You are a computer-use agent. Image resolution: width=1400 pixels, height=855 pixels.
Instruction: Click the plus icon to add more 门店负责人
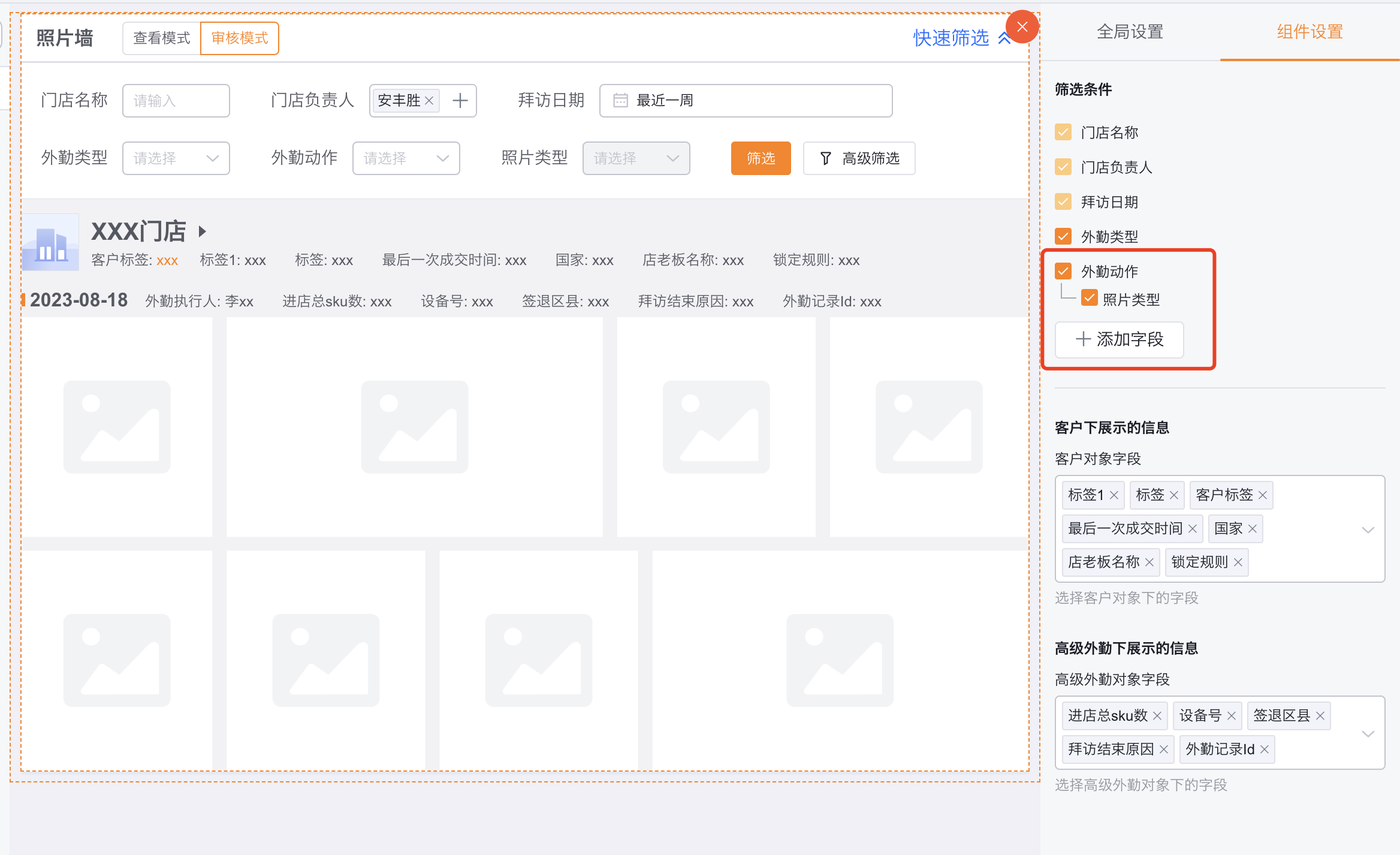[460, 100]
